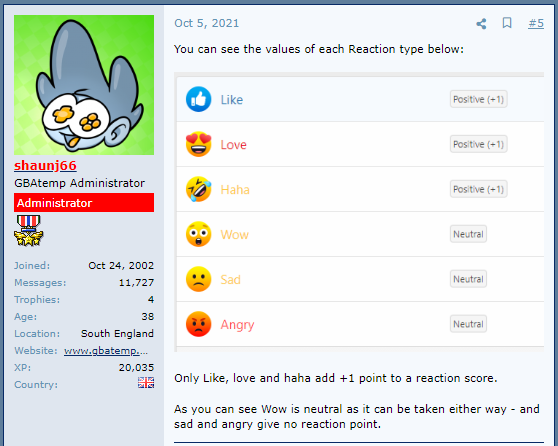Open the Like reaction label

click(232, 100)
